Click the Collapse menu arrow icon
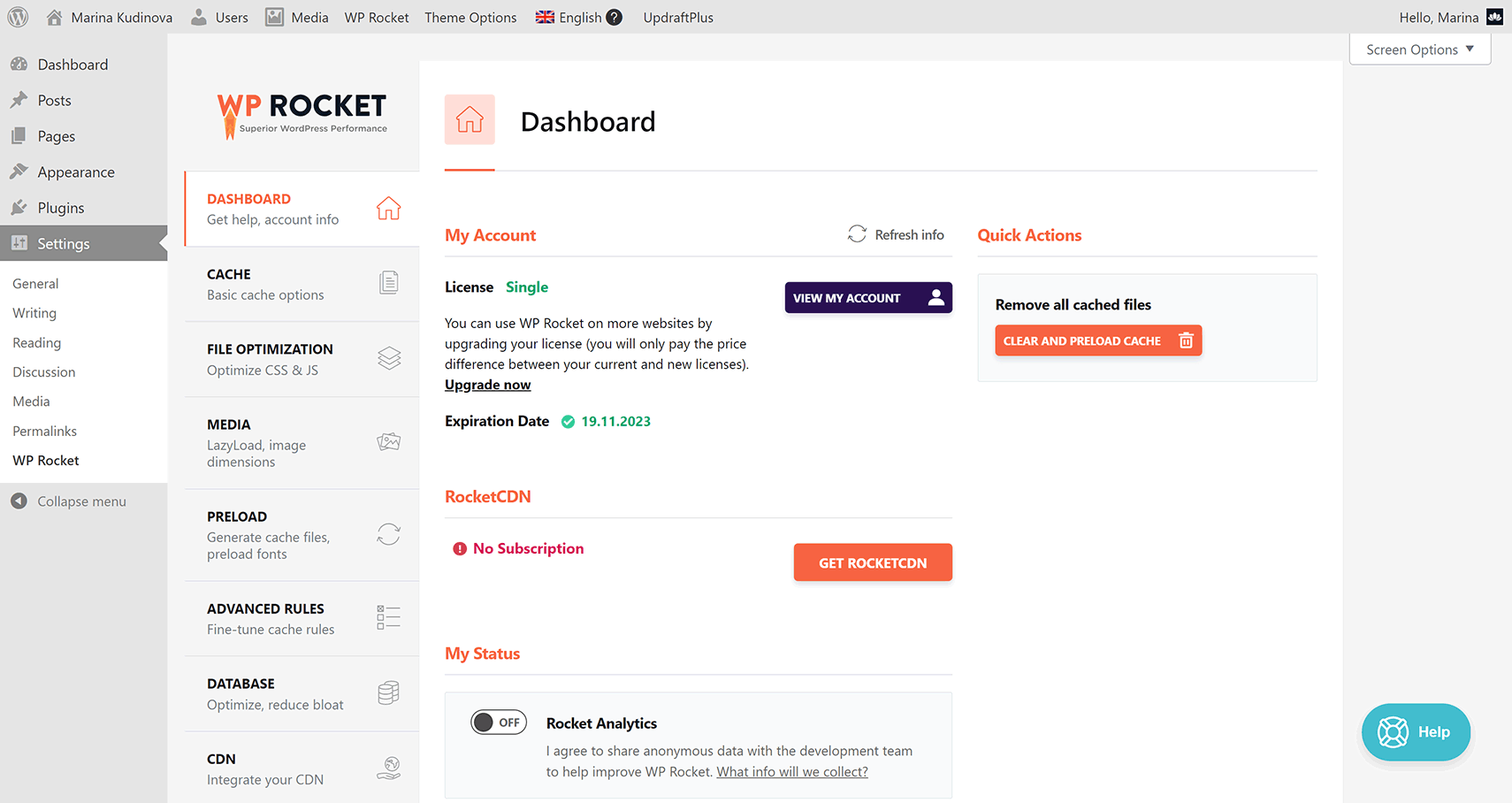This screenshot has height=803, width=1512. point(19,501)
